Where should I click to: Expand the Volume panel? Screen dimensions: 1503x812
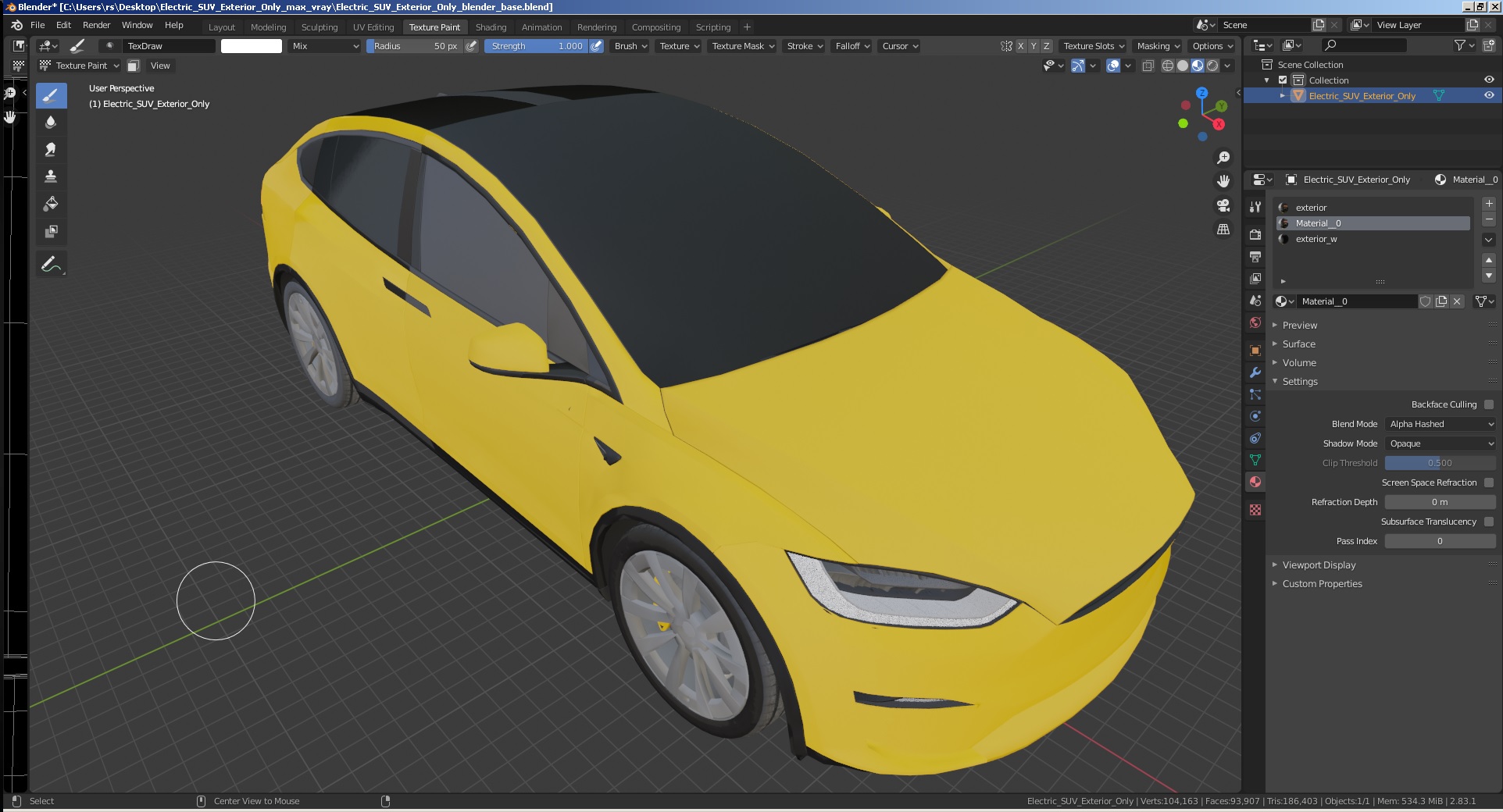coord(1299,363)
